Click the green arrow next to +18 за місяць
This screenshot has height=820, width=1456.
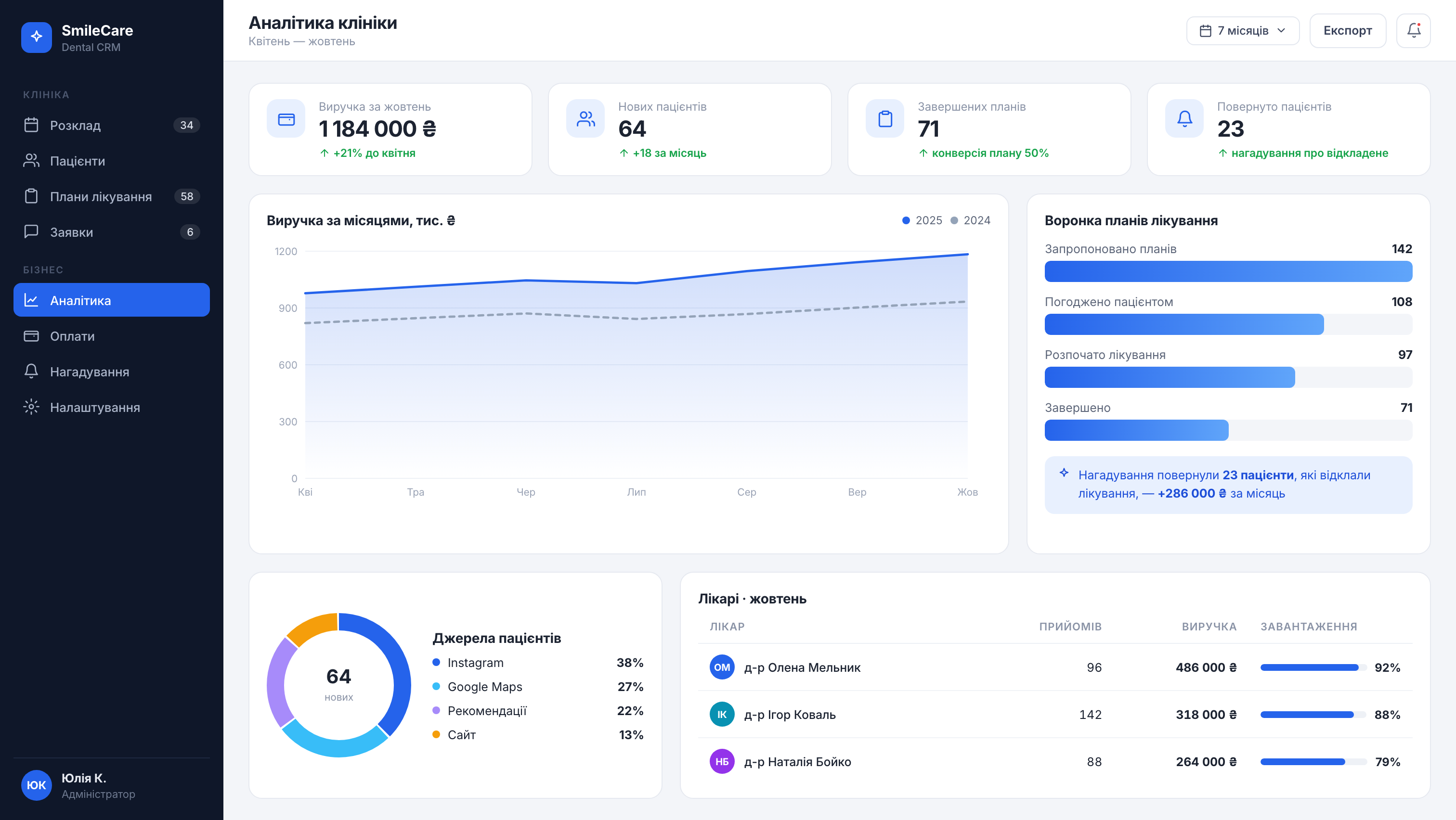click(x=624, y=153)
